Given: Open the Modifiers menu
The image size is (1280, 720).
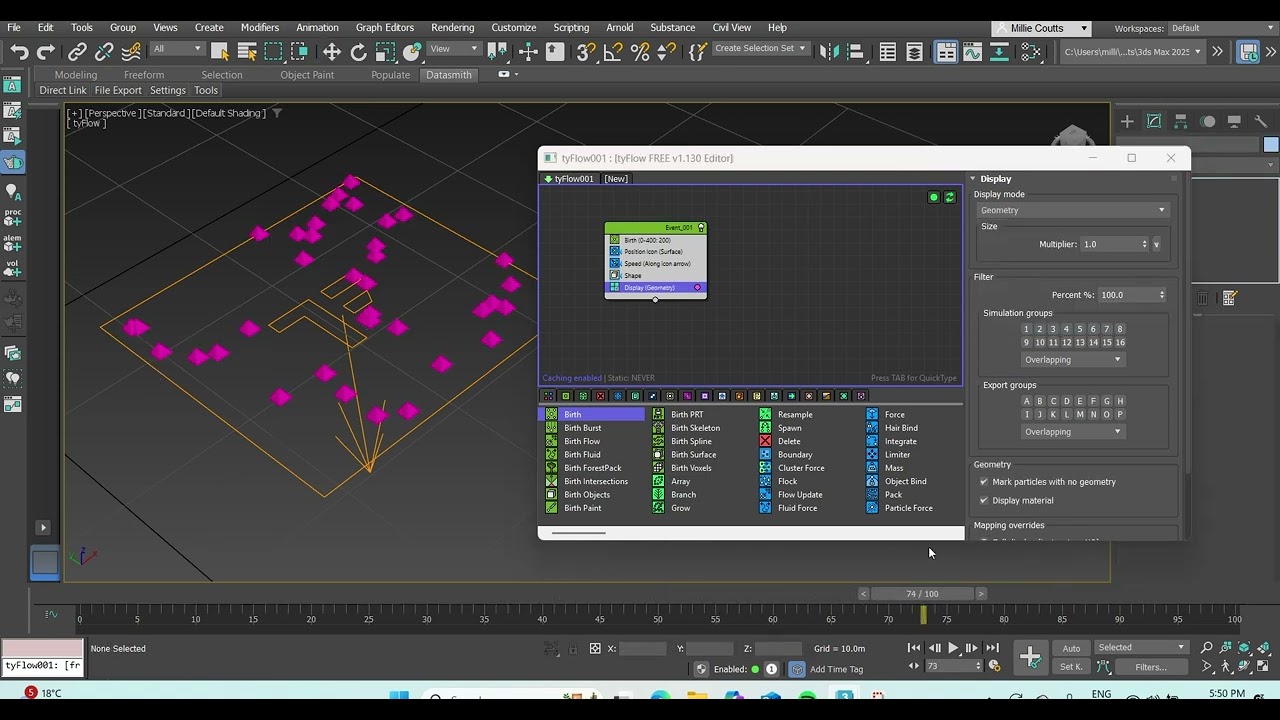Looking at the screenshot, I should [260, 27].
